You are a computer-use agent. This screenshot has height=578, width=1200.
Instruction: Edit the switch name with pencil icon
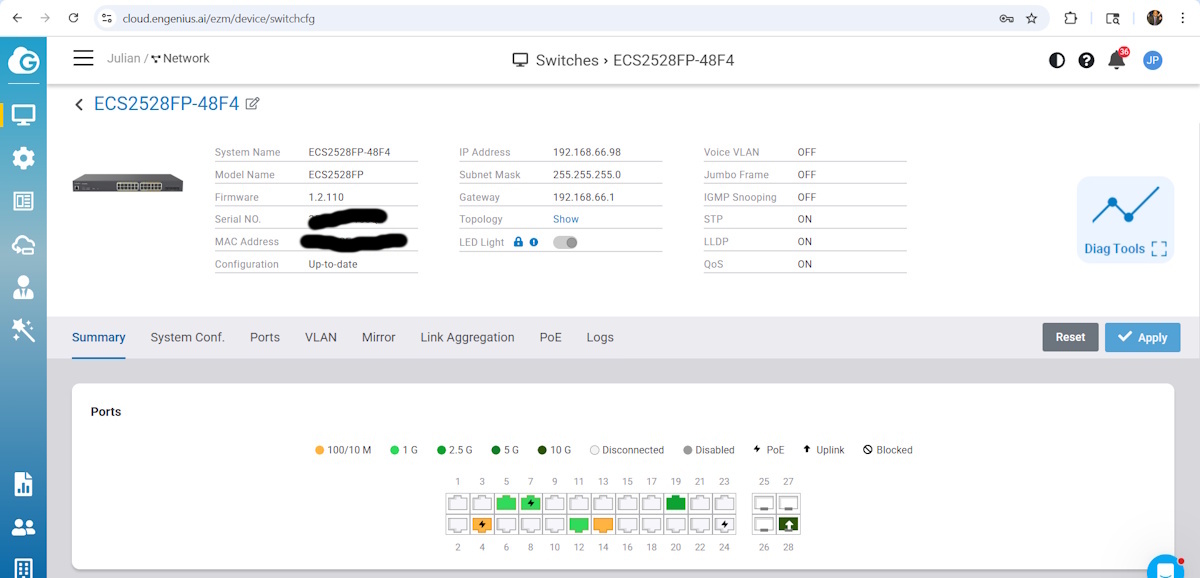(252, 103)
